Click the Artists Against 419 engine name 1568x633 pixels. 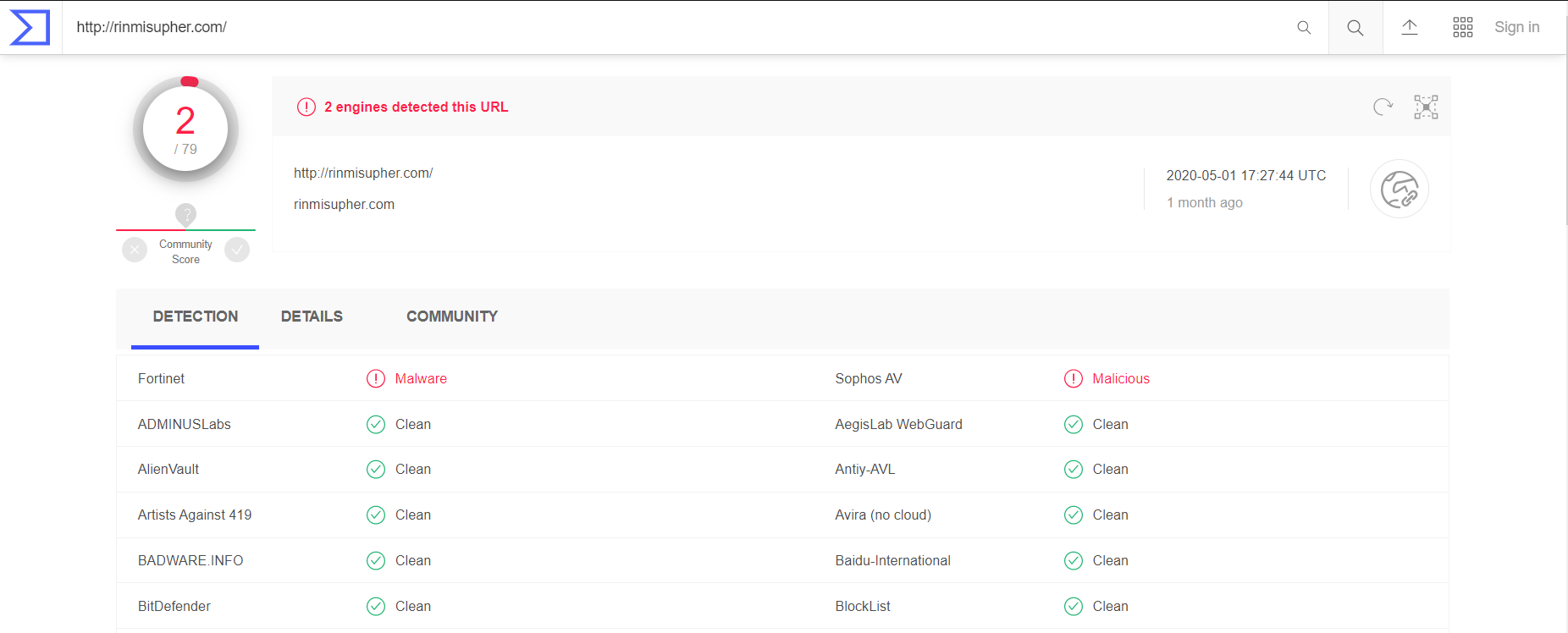[x=195, y=515]
